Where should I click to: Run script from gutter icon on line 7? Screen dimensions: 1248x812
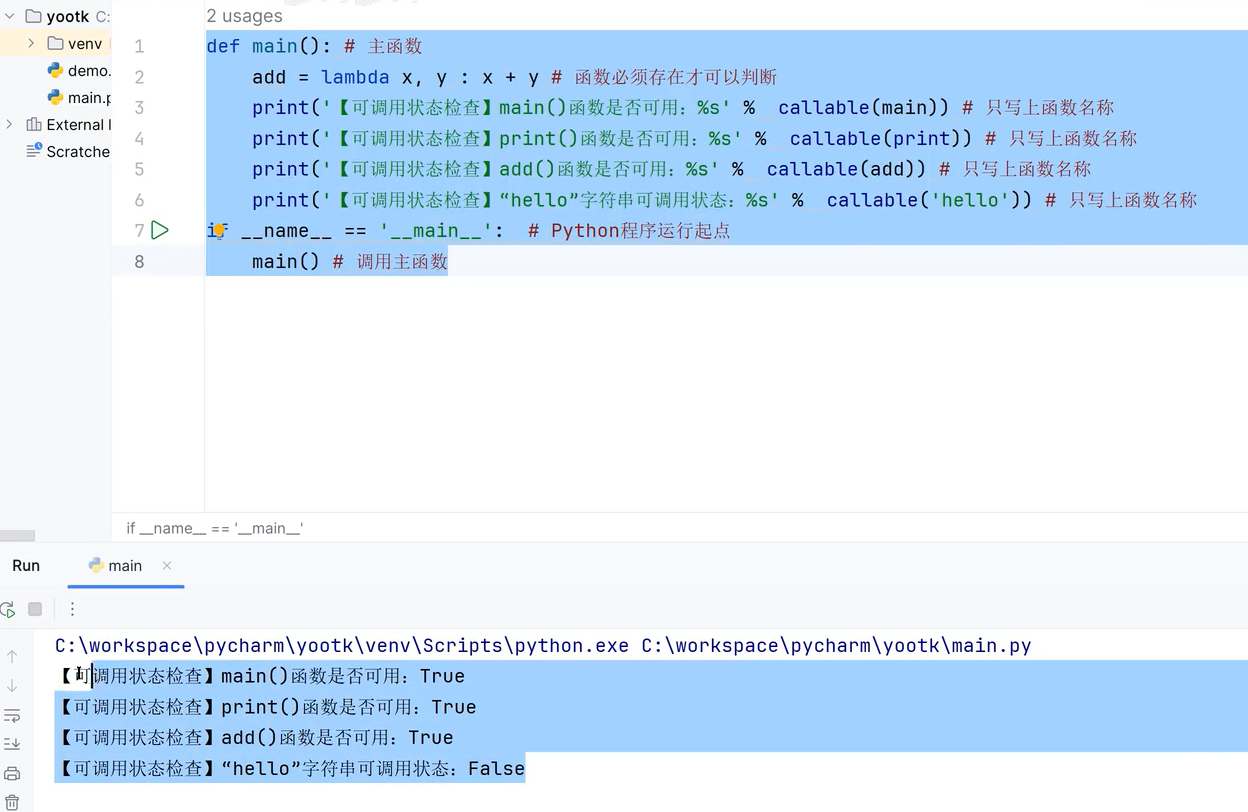tap(159, 230)
